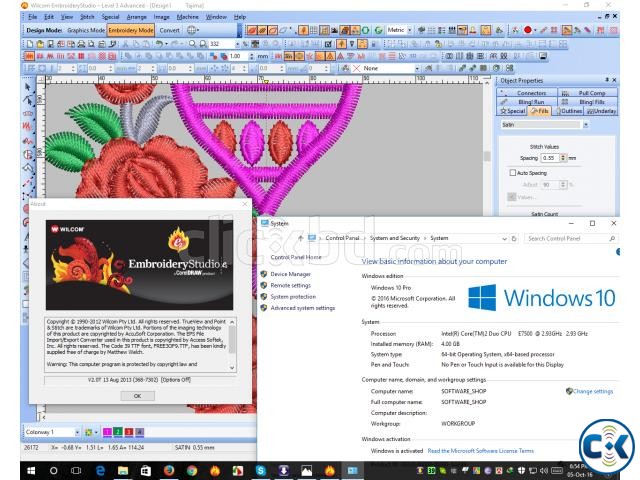The height and width of the screenshot is (480, 640).
Task: Click the globe icon beside Convert
Action: coord(191,30)
